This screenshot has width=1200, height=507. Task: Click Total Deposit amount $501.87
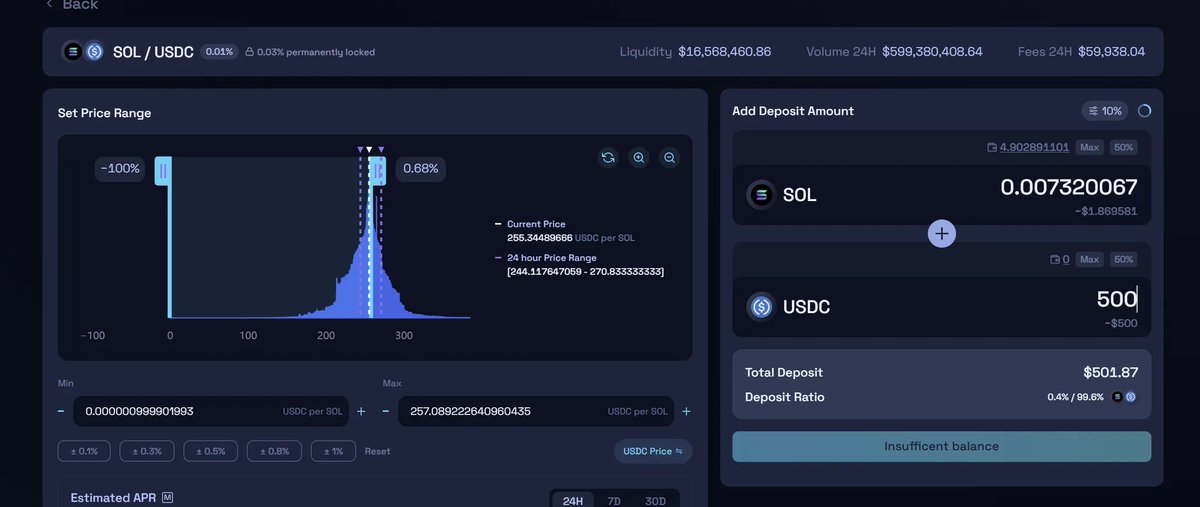tap(1111, 372)
